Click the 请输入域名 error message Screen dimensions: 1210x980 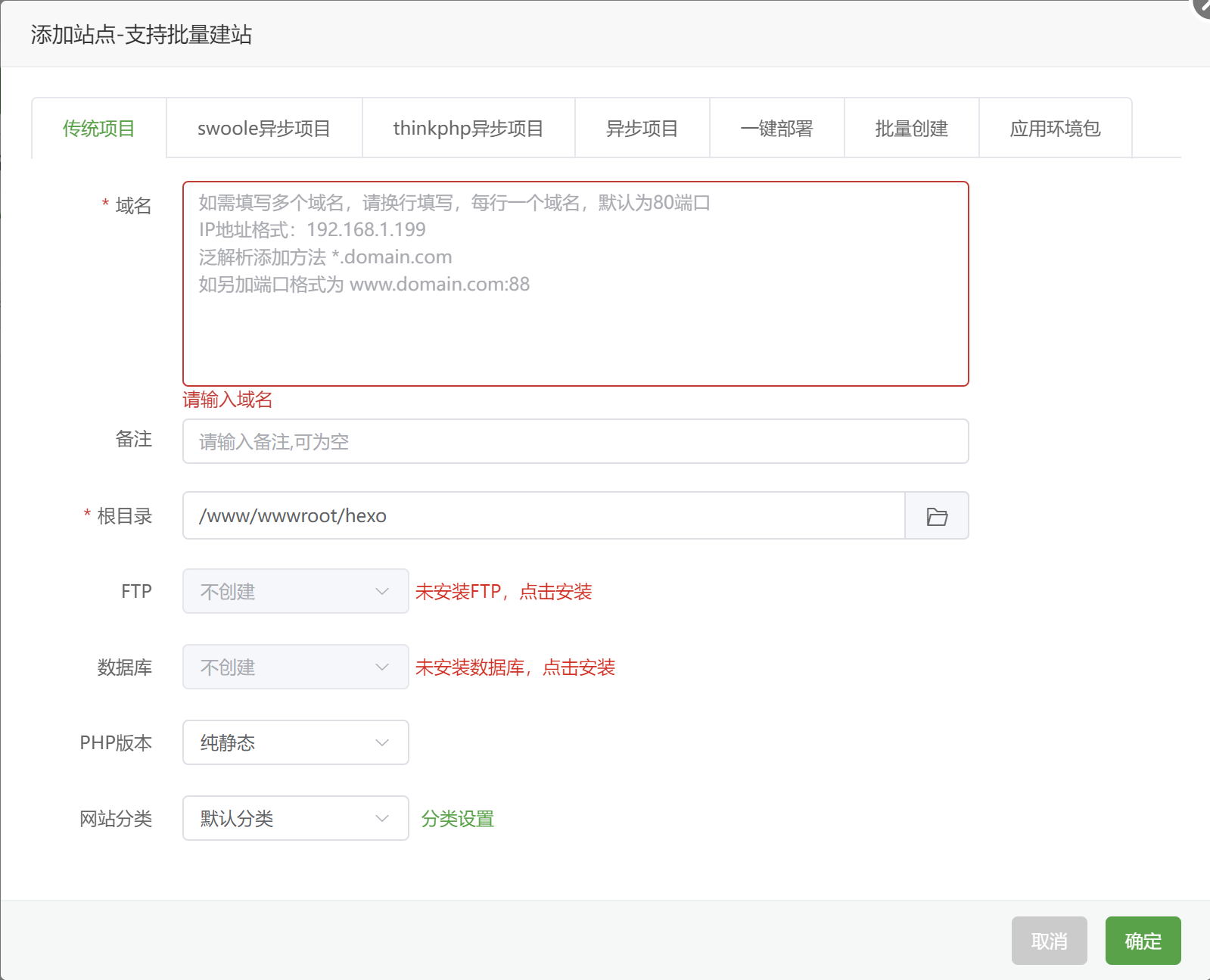point(228,400)
